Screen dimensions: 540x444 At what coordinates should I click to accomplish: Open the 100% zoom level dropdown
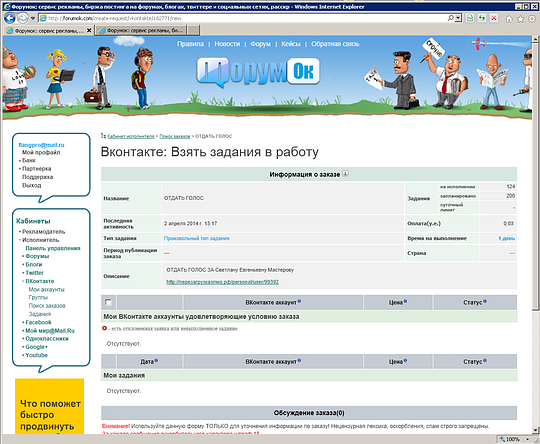[528, 439]
